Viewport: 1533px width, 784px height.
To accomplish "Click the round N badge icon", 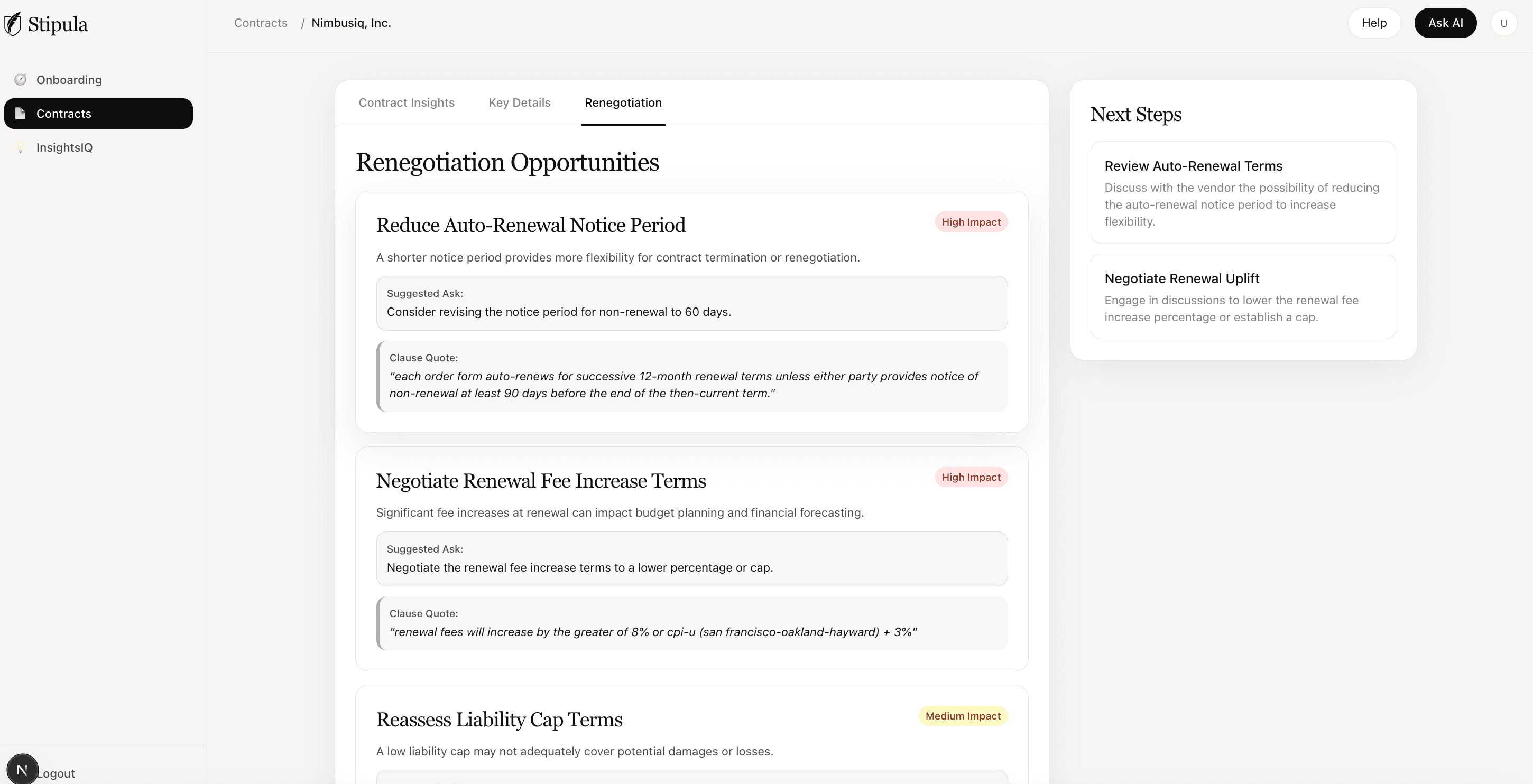I will coord(23,770).
